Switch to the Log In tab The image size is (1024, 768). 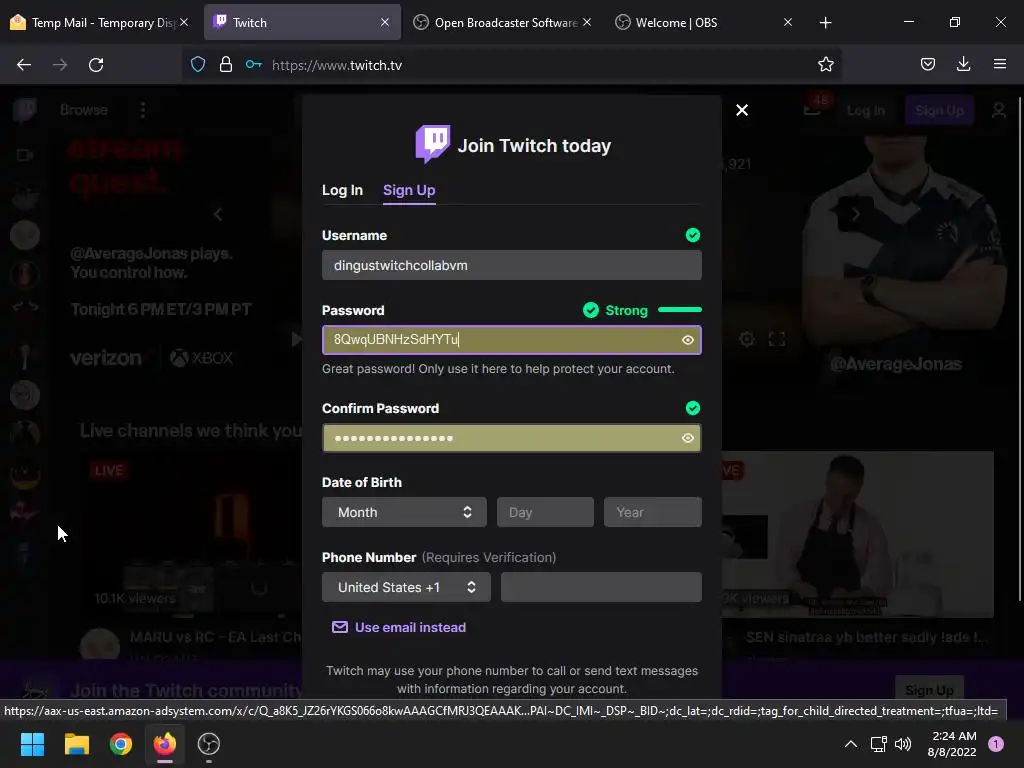click(342, 190)
